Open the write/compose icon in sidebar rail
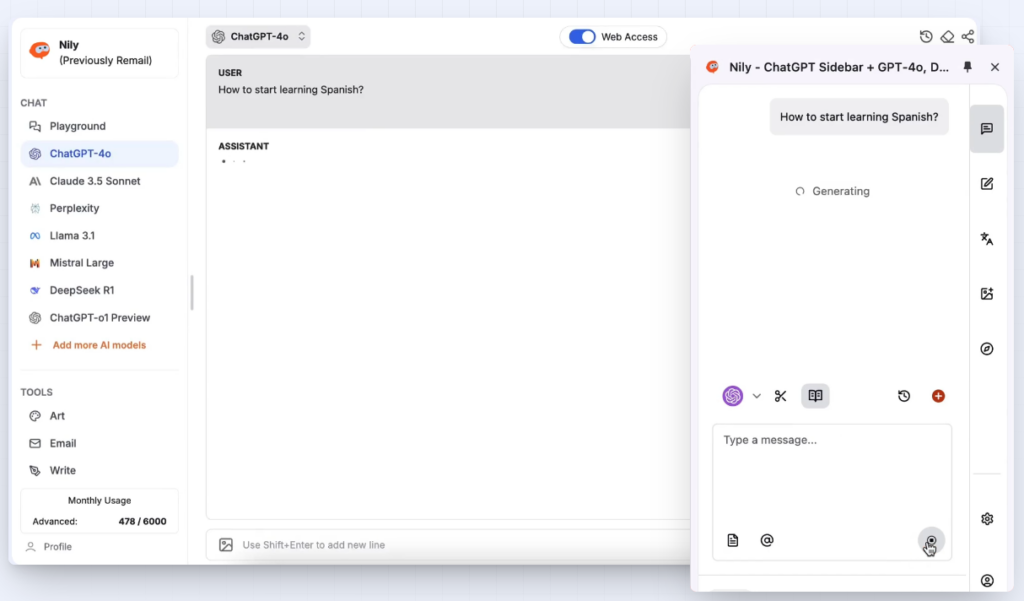The width and height of the screenshot is (1024, 601). 987,184
